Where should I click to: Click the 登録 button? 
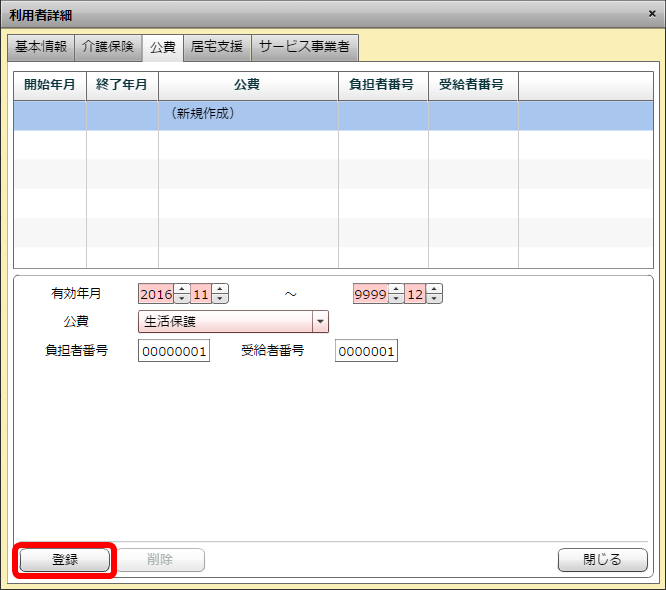[65, 560]
